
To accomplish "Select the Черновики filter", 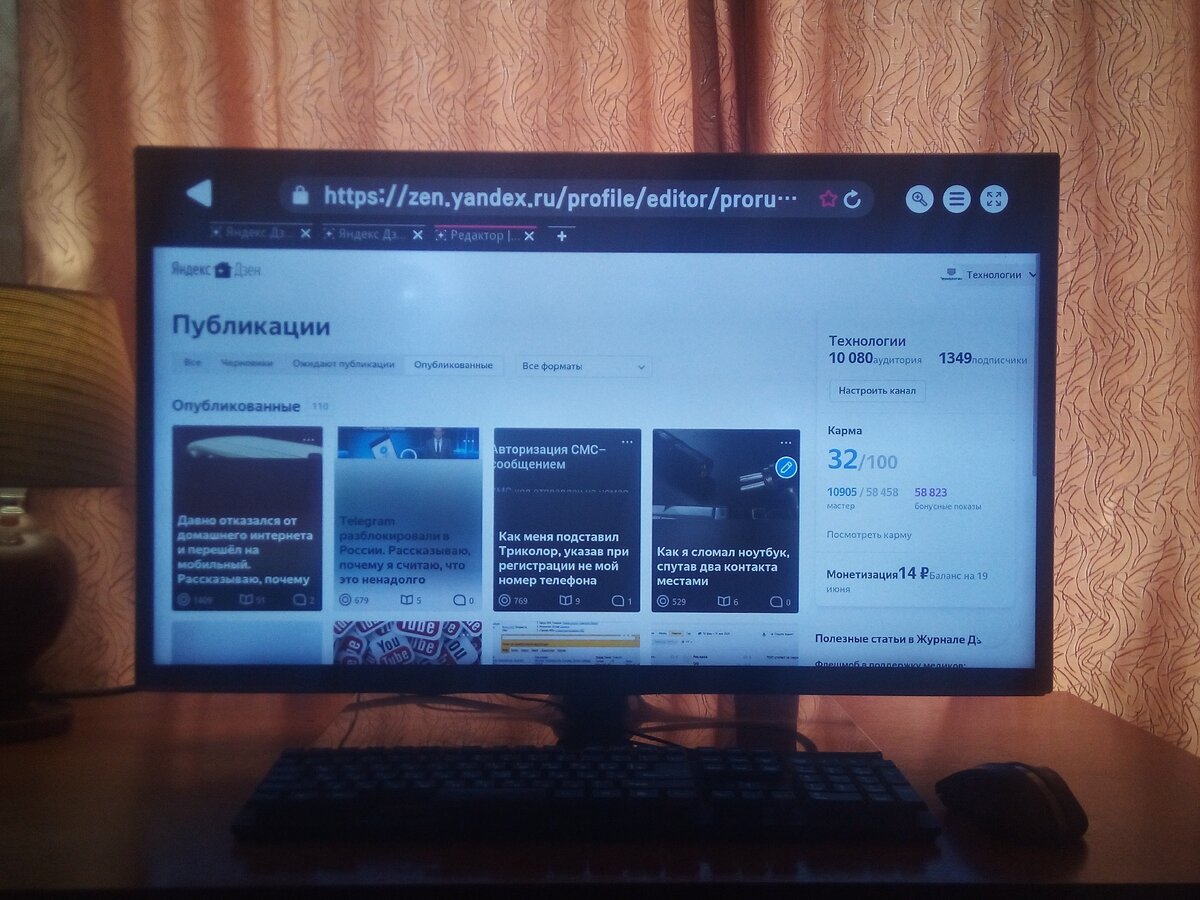I will [x=246, y=365].
